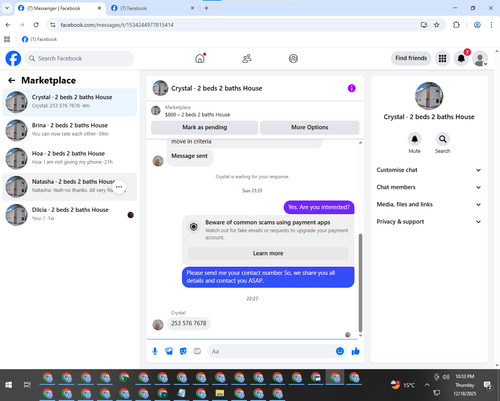Click the chat scrollbar down arrow
Image resolution: width=500 pixels, height=401 pixels.
click(360, 335)
